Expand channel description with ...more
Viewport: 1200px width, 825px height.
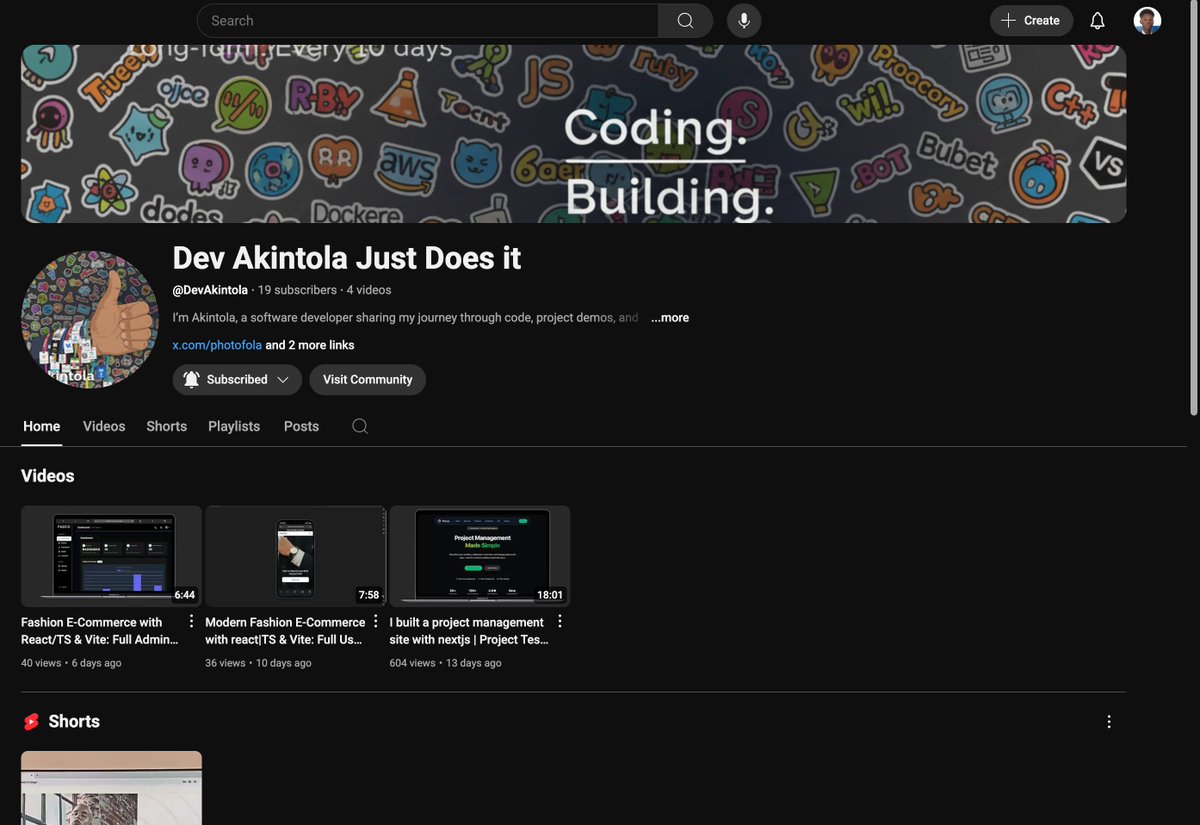point(670,318)
